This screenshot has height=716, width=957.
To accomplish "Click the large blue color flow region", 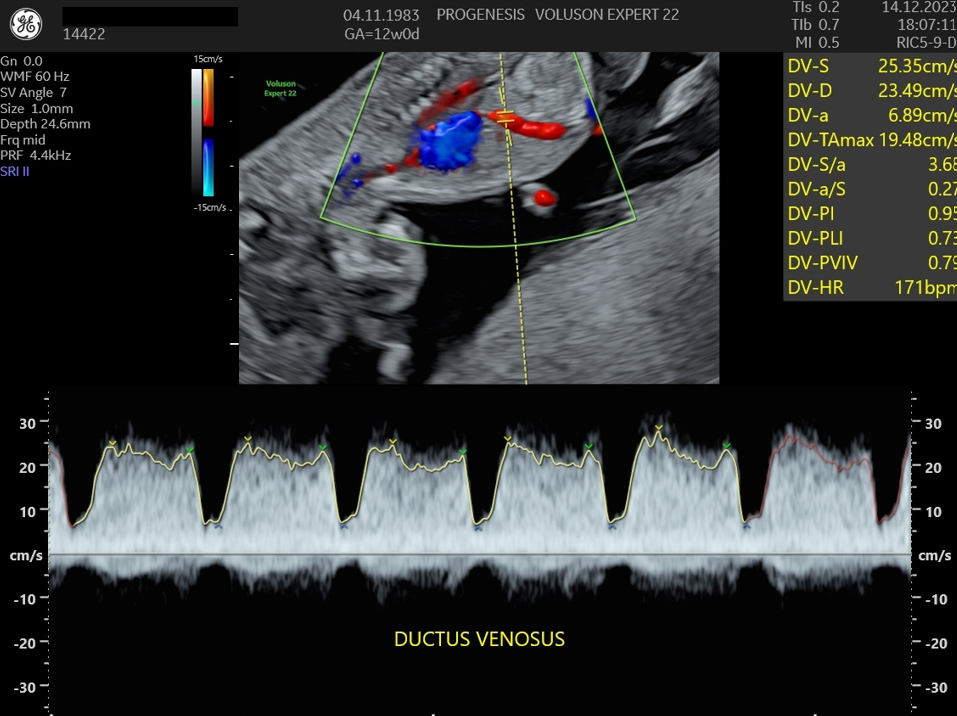I will (450, 139).
